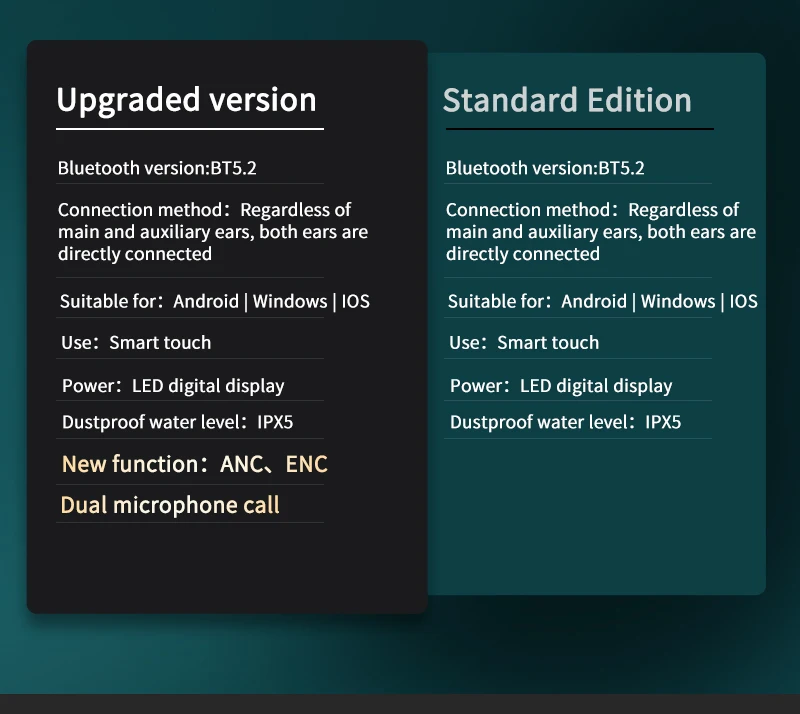This screenshot has height=714, width=800.
Task: Select the Upgraded version heading
Action: point(186,100)
